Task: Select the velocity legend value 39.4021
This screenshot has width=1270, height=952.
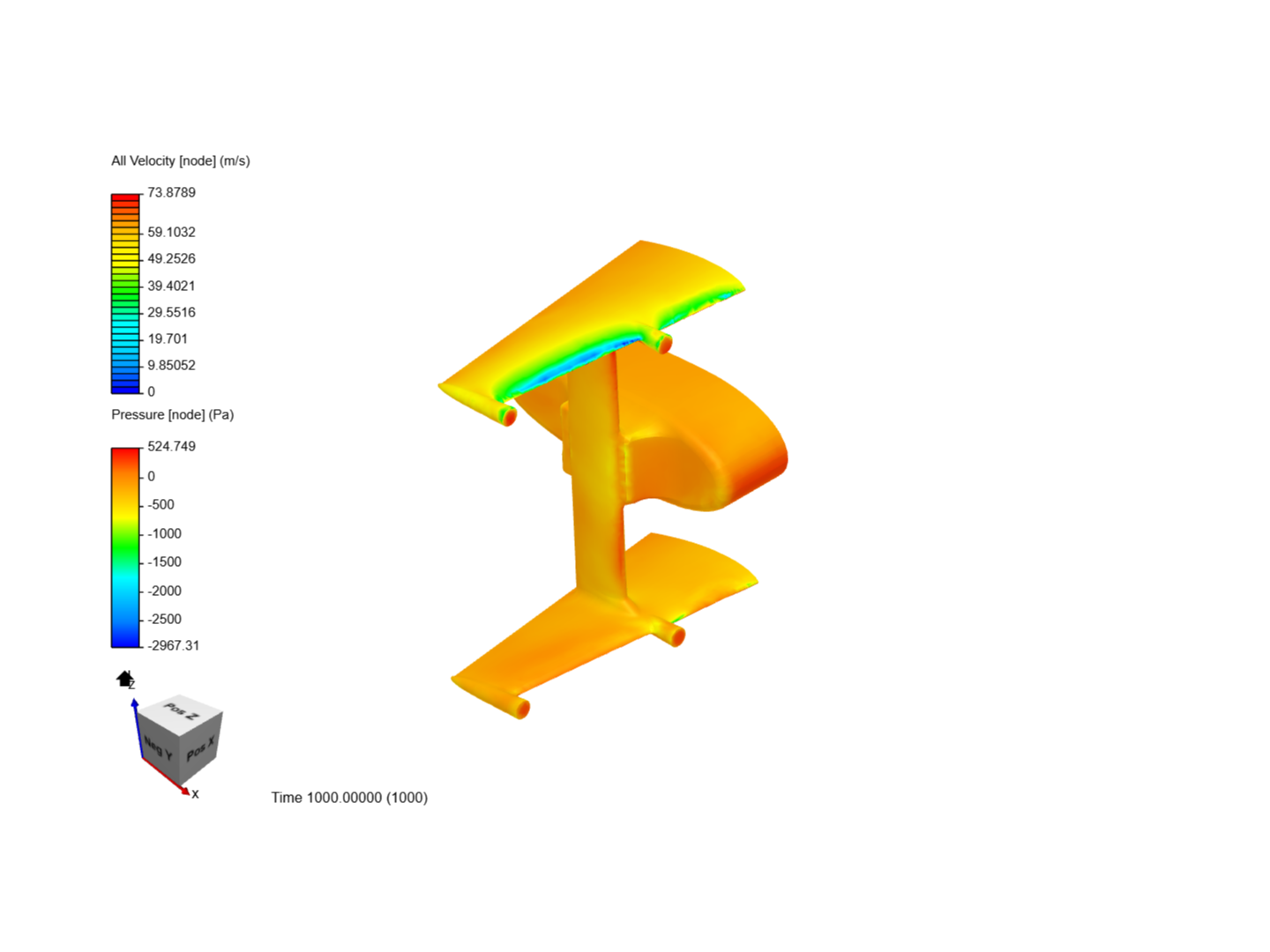Action: click(x=172, y=286)
